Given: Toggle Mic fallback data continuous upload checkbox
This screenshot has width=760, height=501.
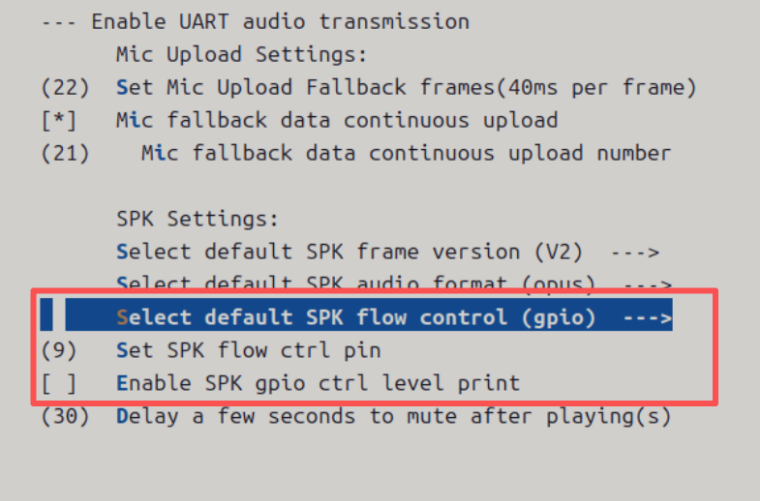Looking at the screenshot, I should (59, 120).
